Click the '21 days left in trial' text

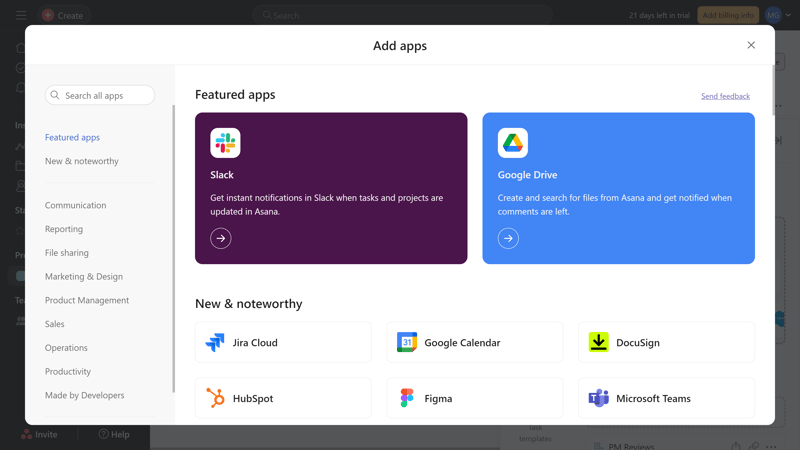coord(659,15)
